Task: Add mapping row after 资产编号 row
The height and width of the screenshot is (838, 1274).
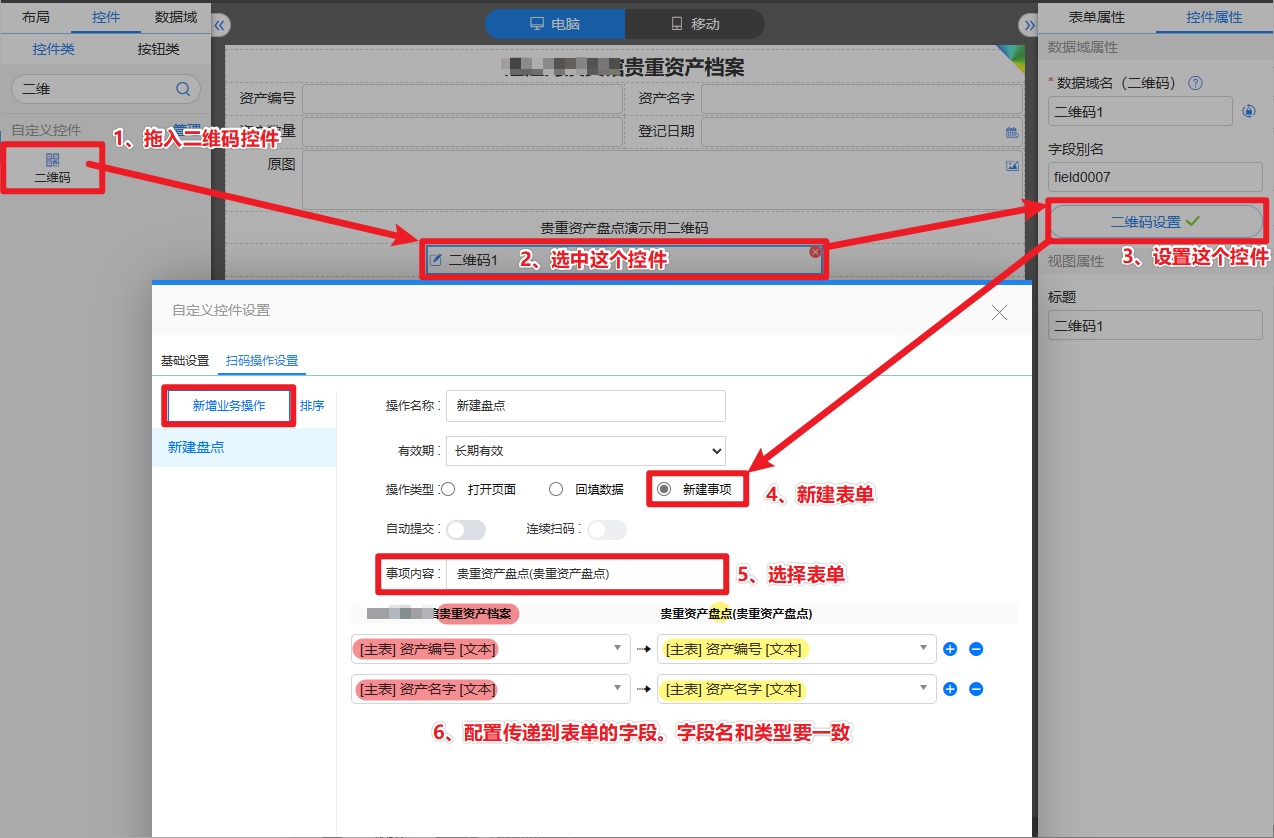Action: click(950, 649)
